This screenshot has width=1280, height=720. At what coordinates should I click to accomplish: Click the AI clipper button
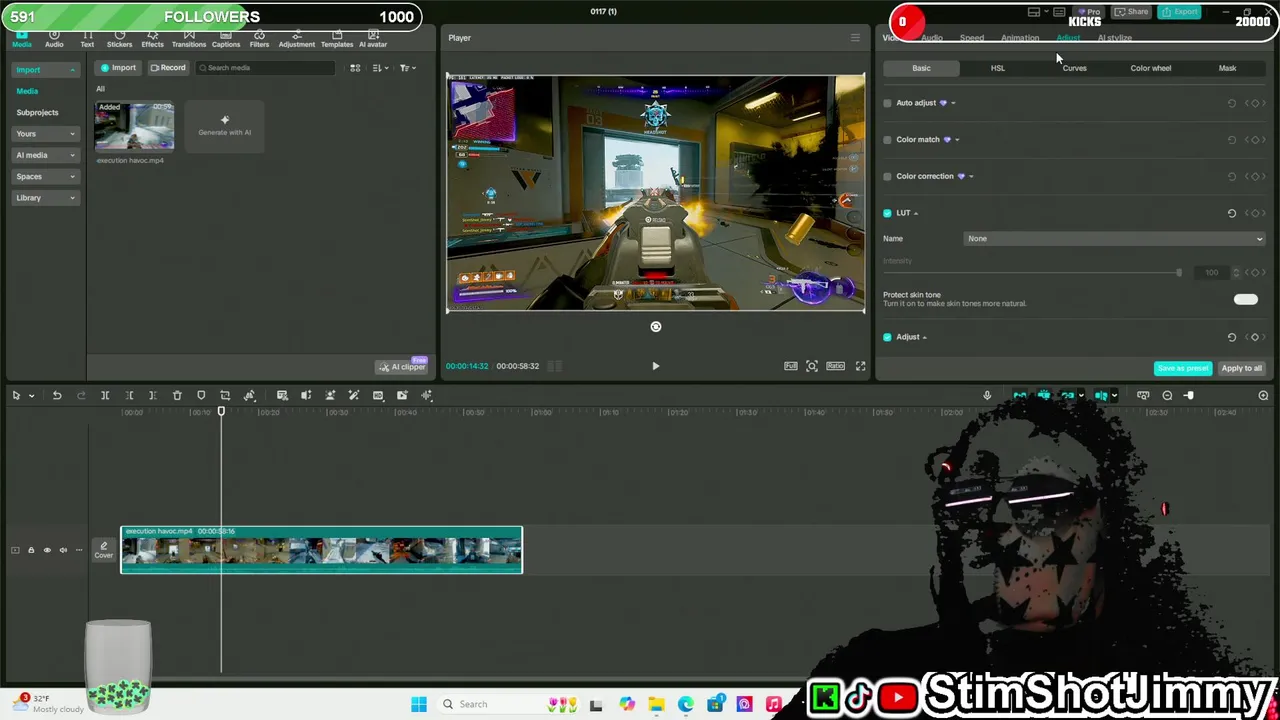pyautogui.click(x=402, y=367)
